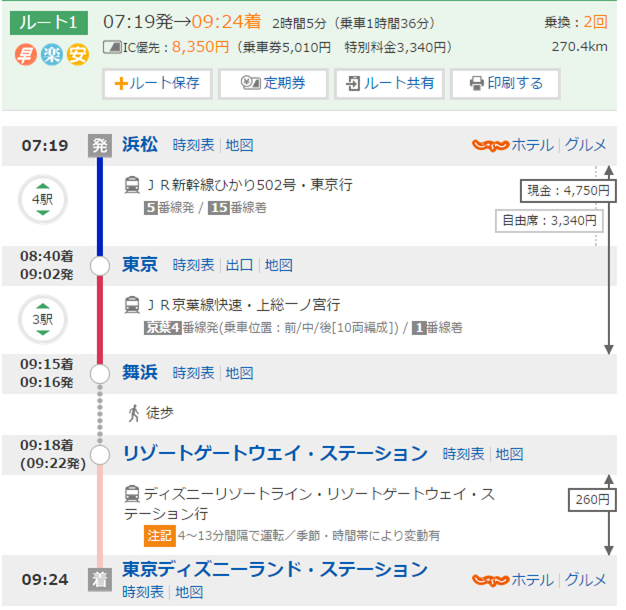
Task: Click the 安 (cheap) route badge icon
Action: pyautogui.click(x=77, y=54)
